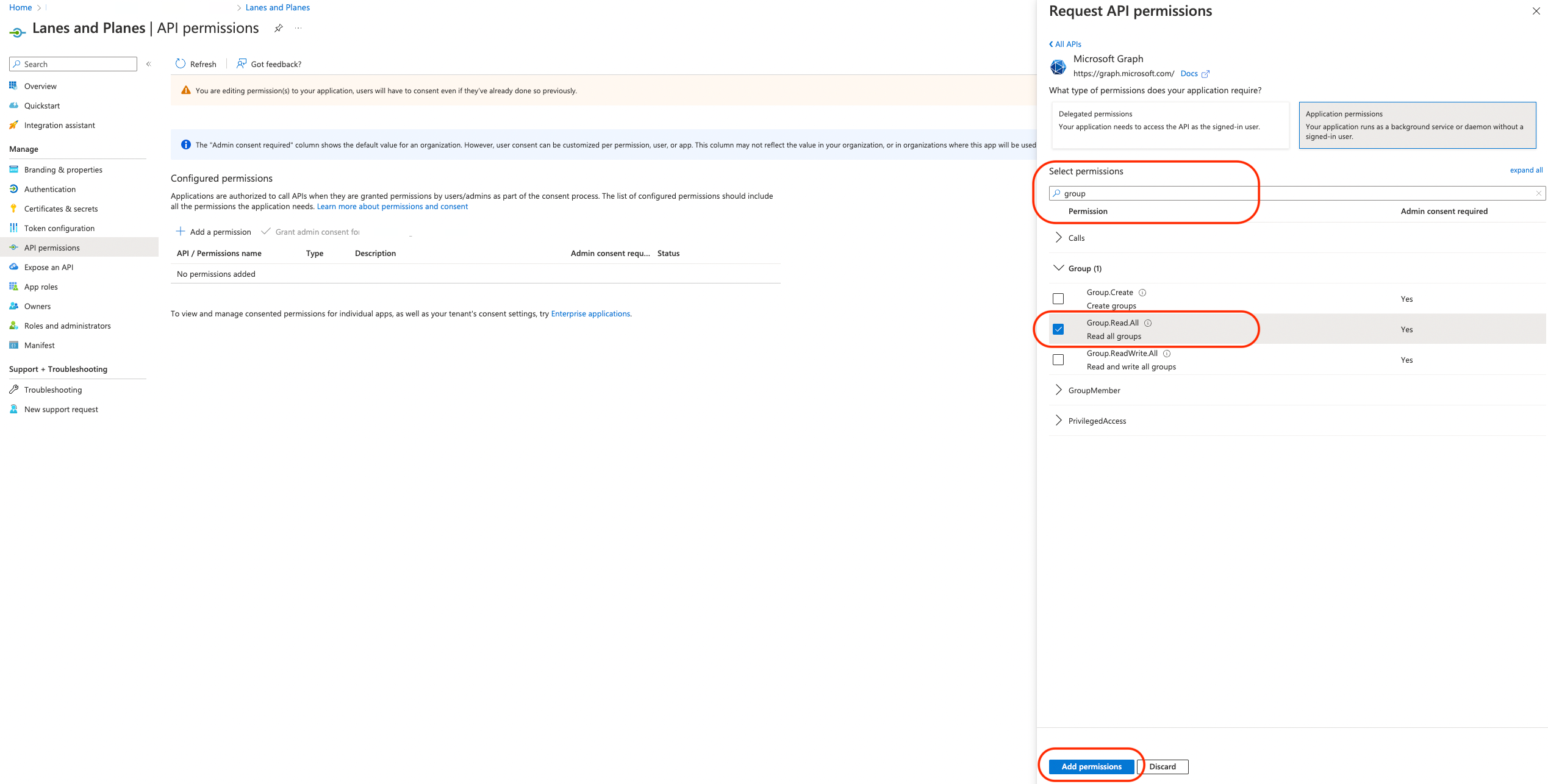
Task: Collapse the sidebar with double chevron
Action: tap(149, 64)
